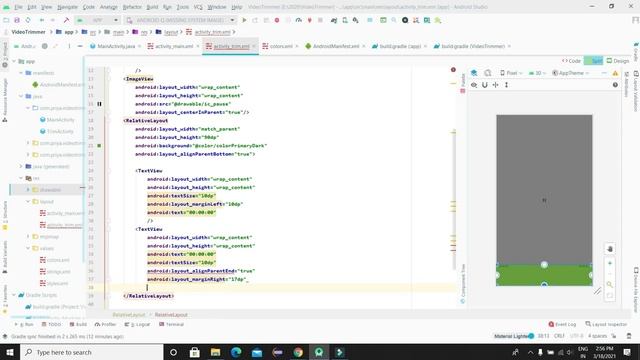
Task: Click the red error indicator in editor
Action: tap(453, 70)
